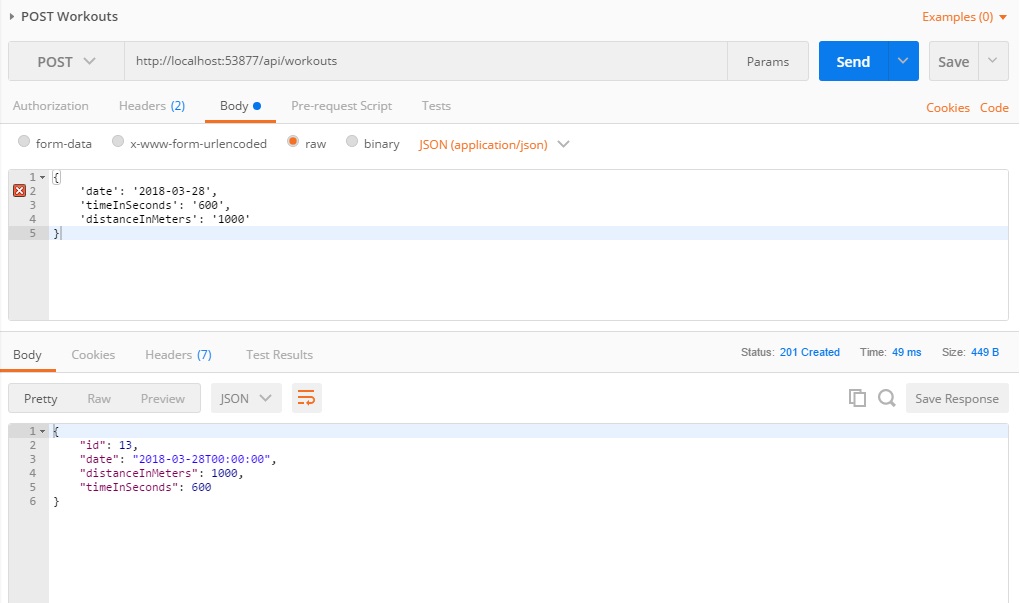Image resolution: width=1020 pixels, height=603 pixels.
Task: Open the POST method dropdown
Action: coord(66,61)
